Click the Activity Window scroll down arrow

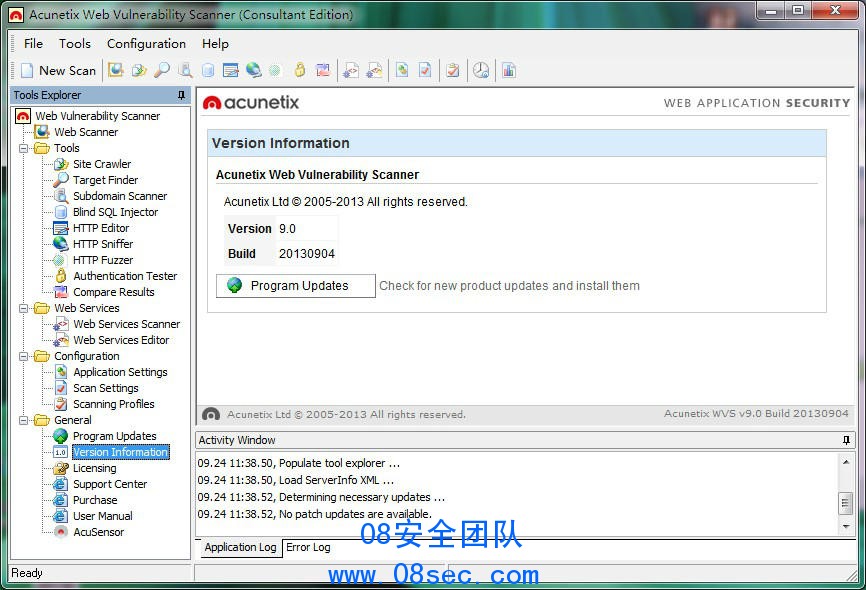[x=846, y=527]
